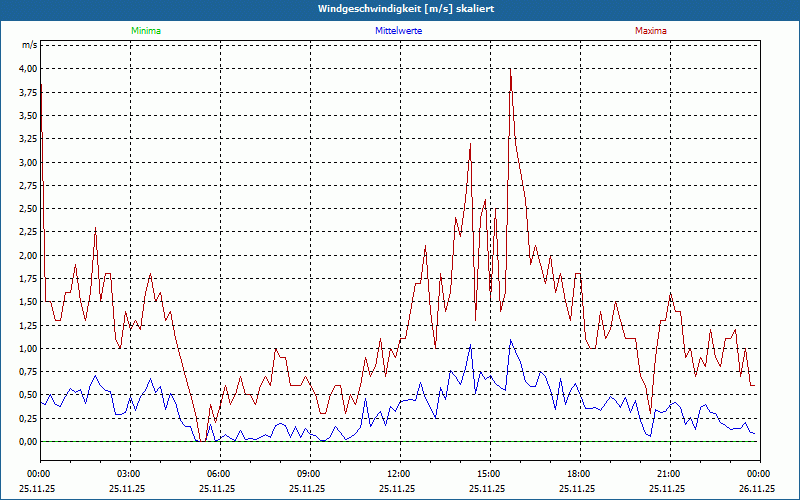
Task: Click the 09:00 time axis label
Action: point(309,473)
